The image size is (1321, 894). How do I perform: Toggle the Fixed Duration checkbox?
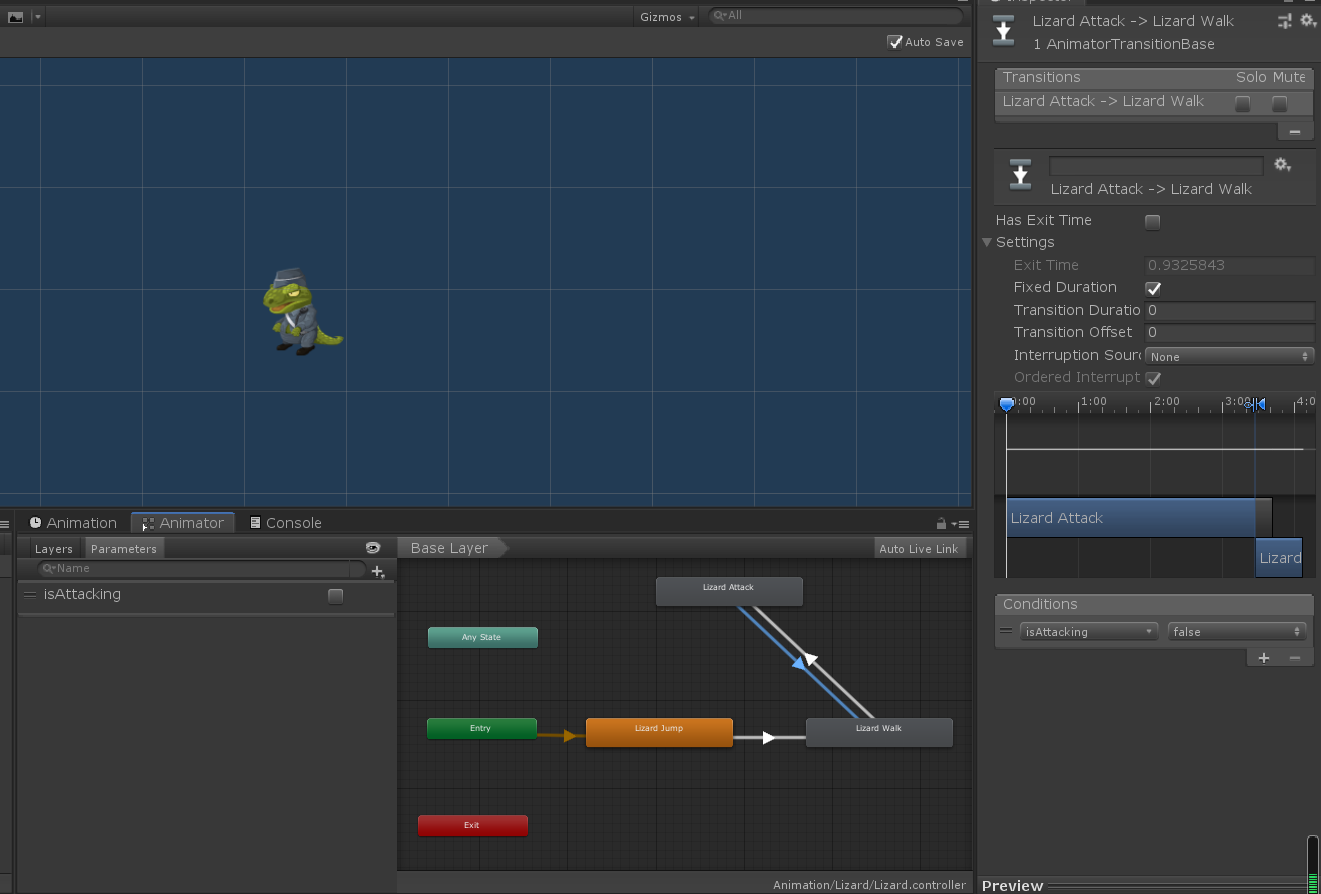(1153, 288)
